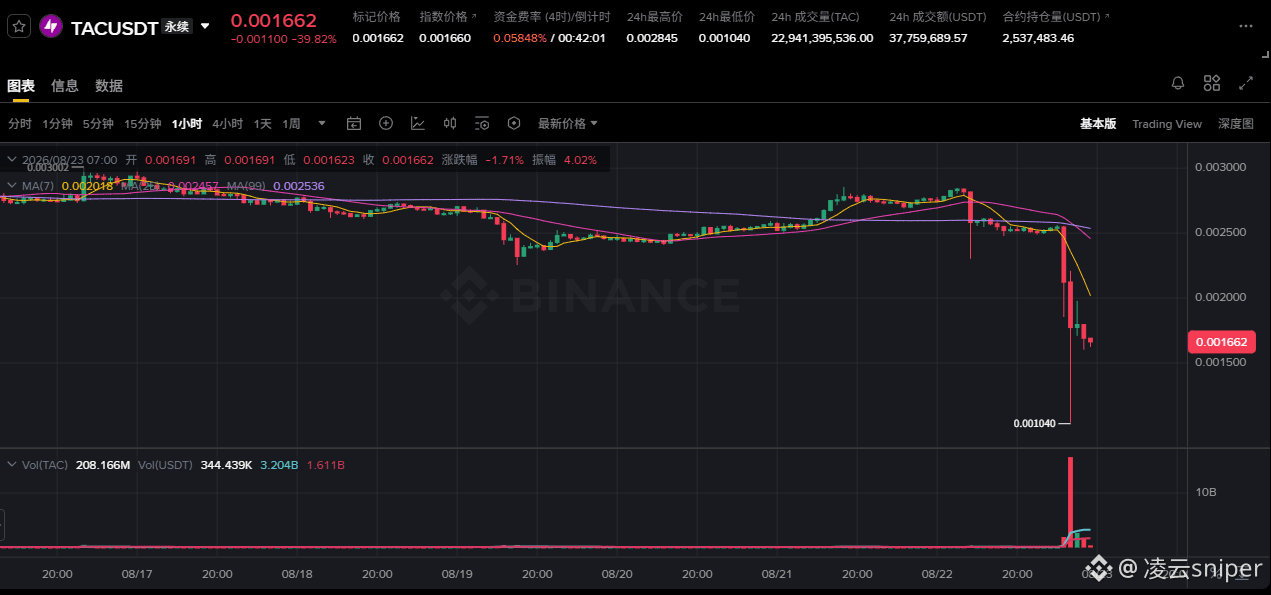Select the 5分钟 interval
The width and height of the screenshot is (1271, 595).
(98, 124)
